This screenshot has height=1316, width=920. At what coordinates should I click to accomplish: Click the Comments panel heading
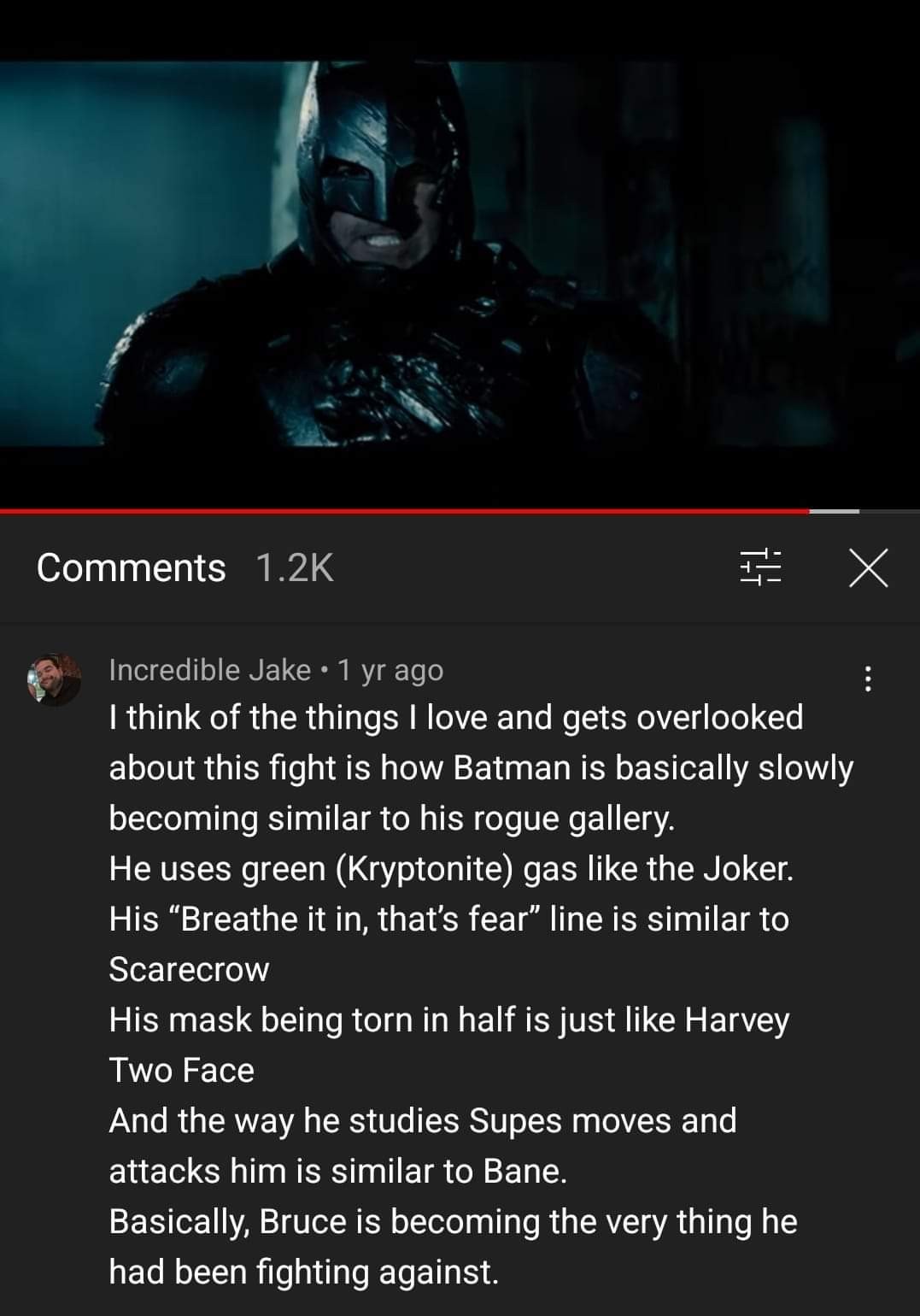131,568
